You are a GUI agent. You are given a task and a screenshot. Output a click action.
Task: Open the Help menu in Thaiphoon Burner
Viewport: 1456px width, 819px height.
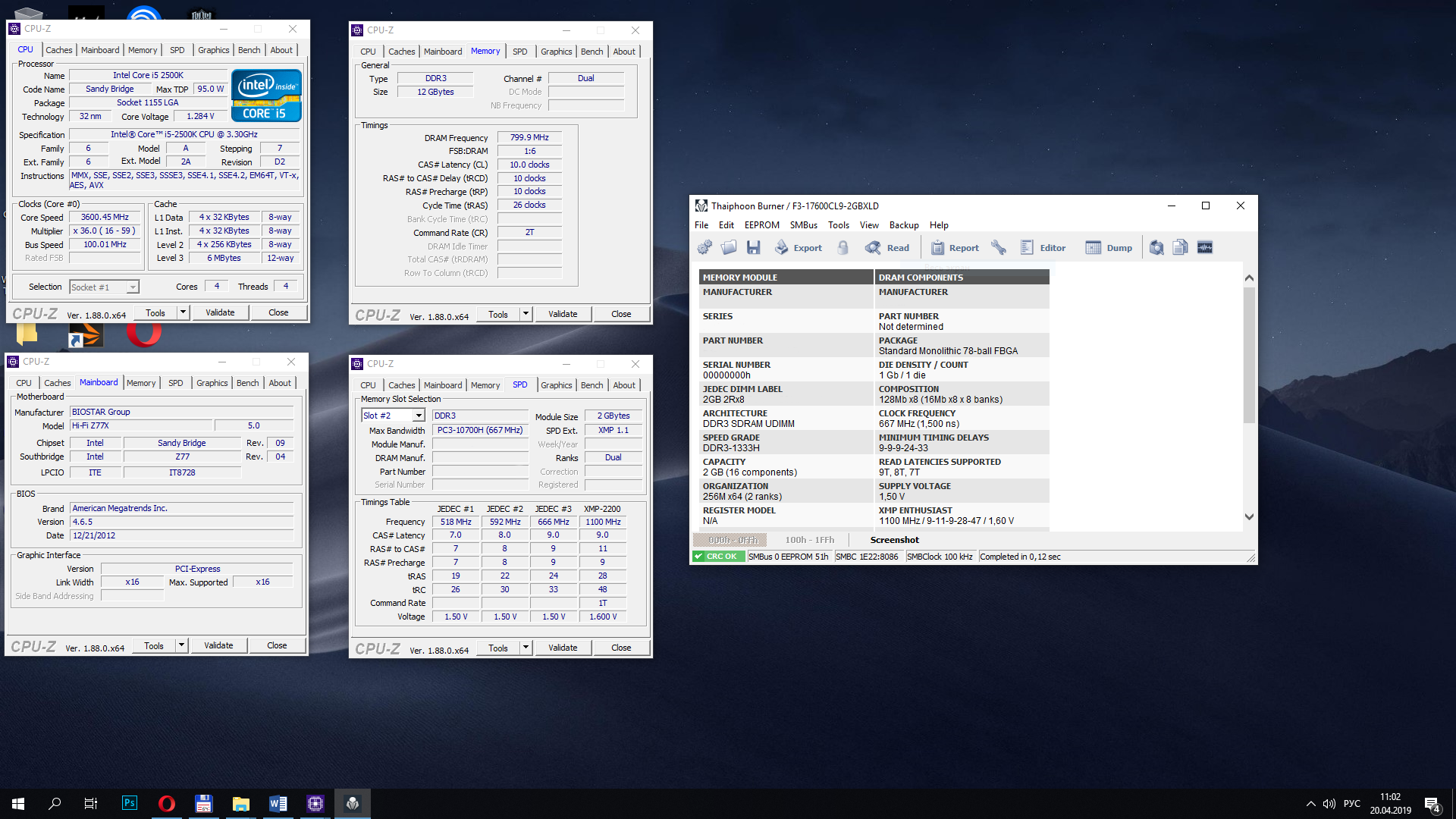coord(939,225)
